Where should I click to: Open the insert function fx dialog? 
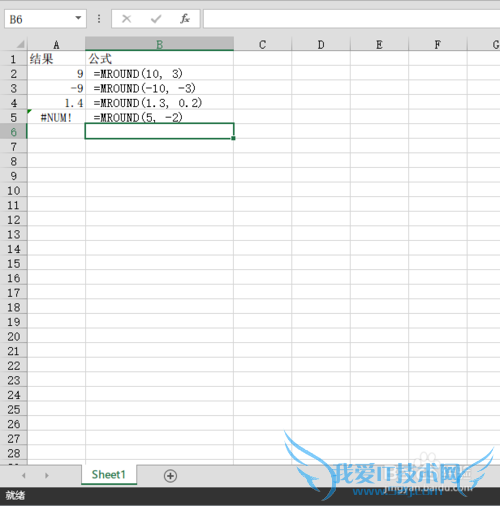tap(185, 19)
